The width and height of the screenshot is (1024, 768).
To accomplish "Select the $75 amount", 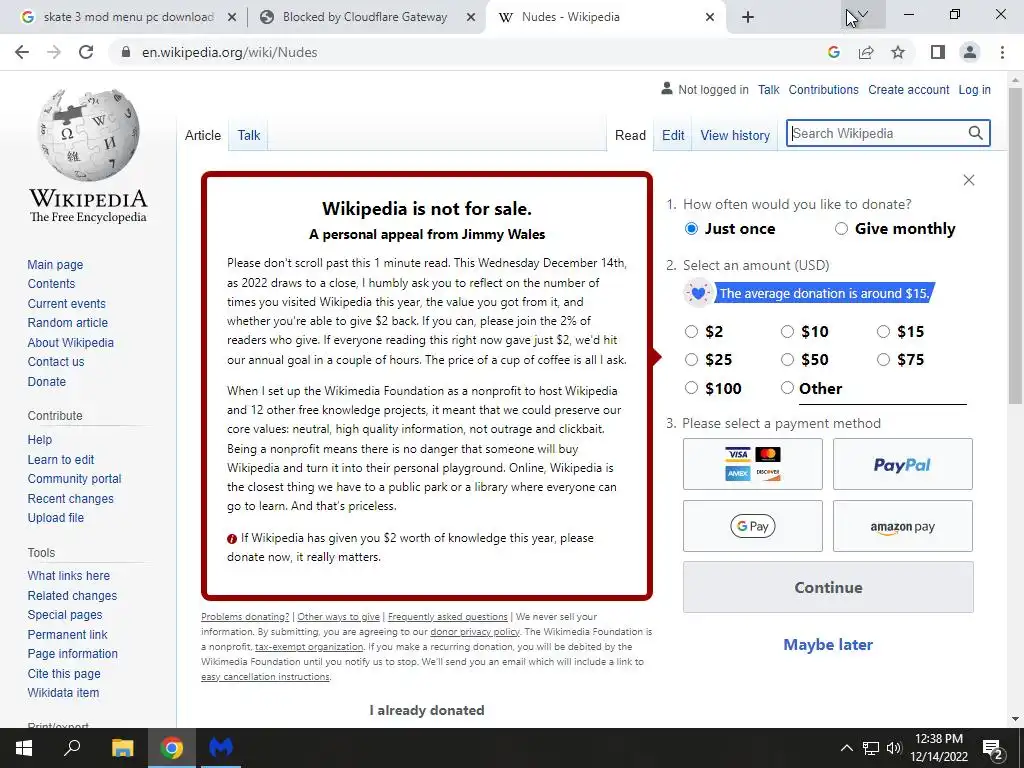I will [883, 360].
